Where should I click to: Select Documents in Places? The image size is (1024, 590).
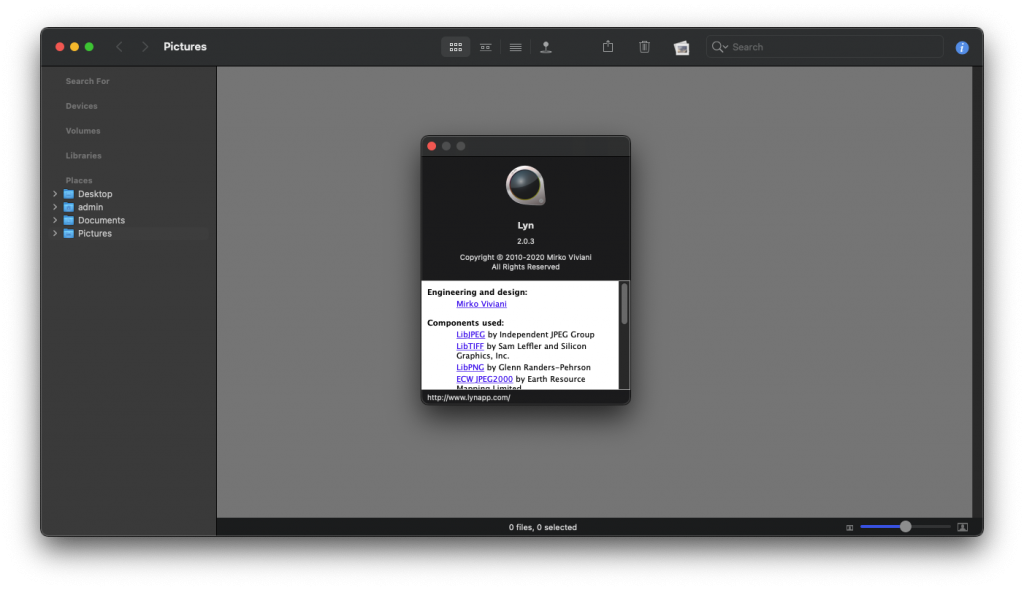pos(101,220)
